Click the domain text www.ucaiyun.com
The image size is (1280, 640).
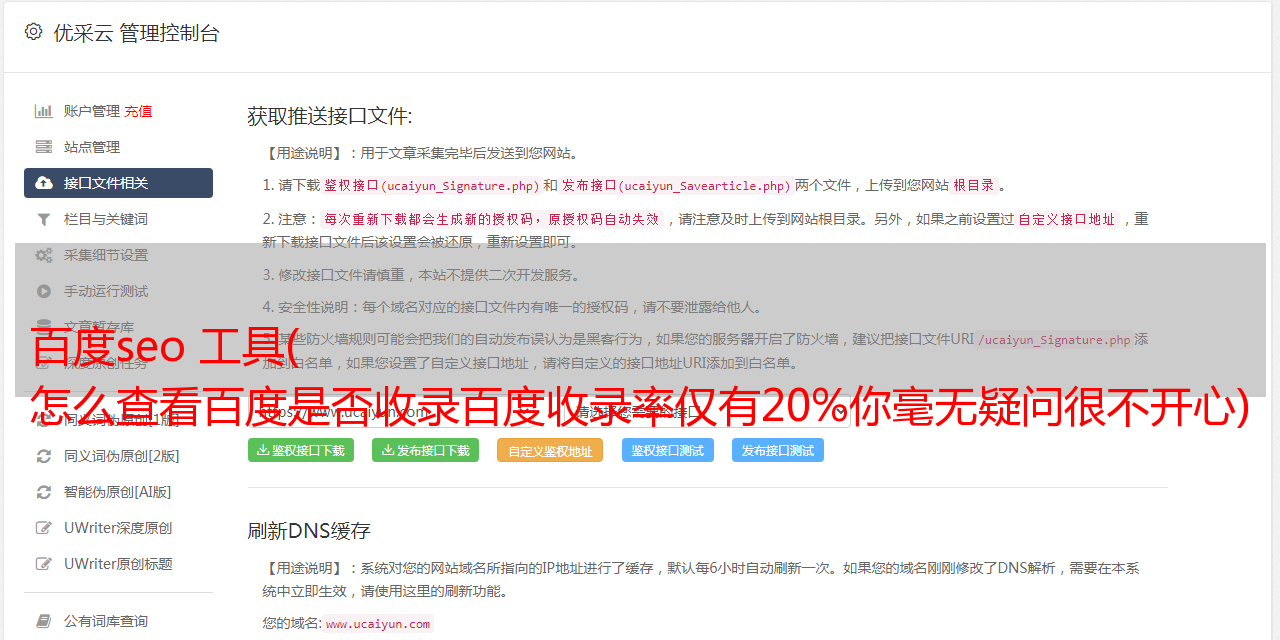pyautogui.click(x=378, y=623)
